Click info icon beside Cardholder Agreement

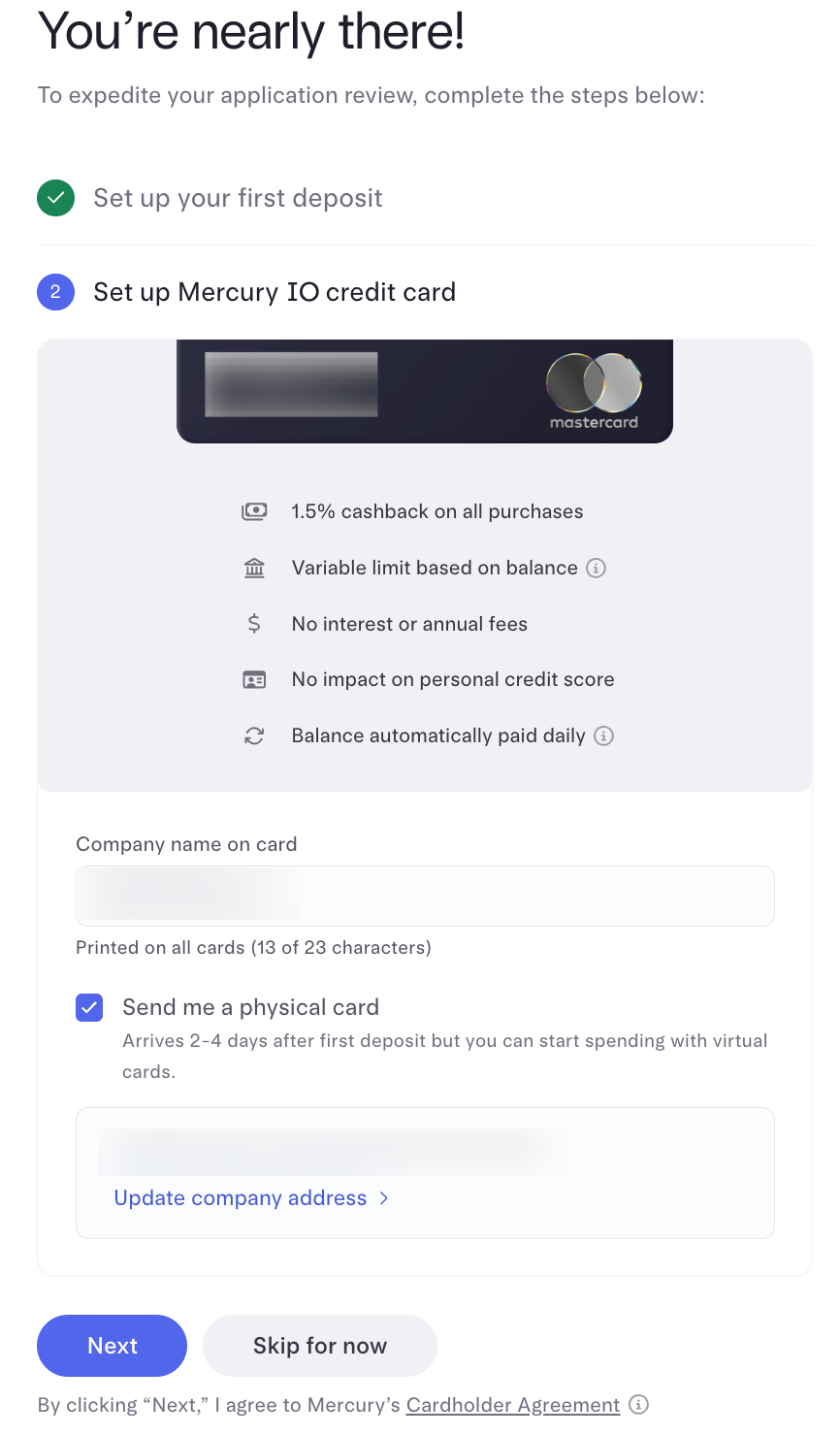[638, 1404]
